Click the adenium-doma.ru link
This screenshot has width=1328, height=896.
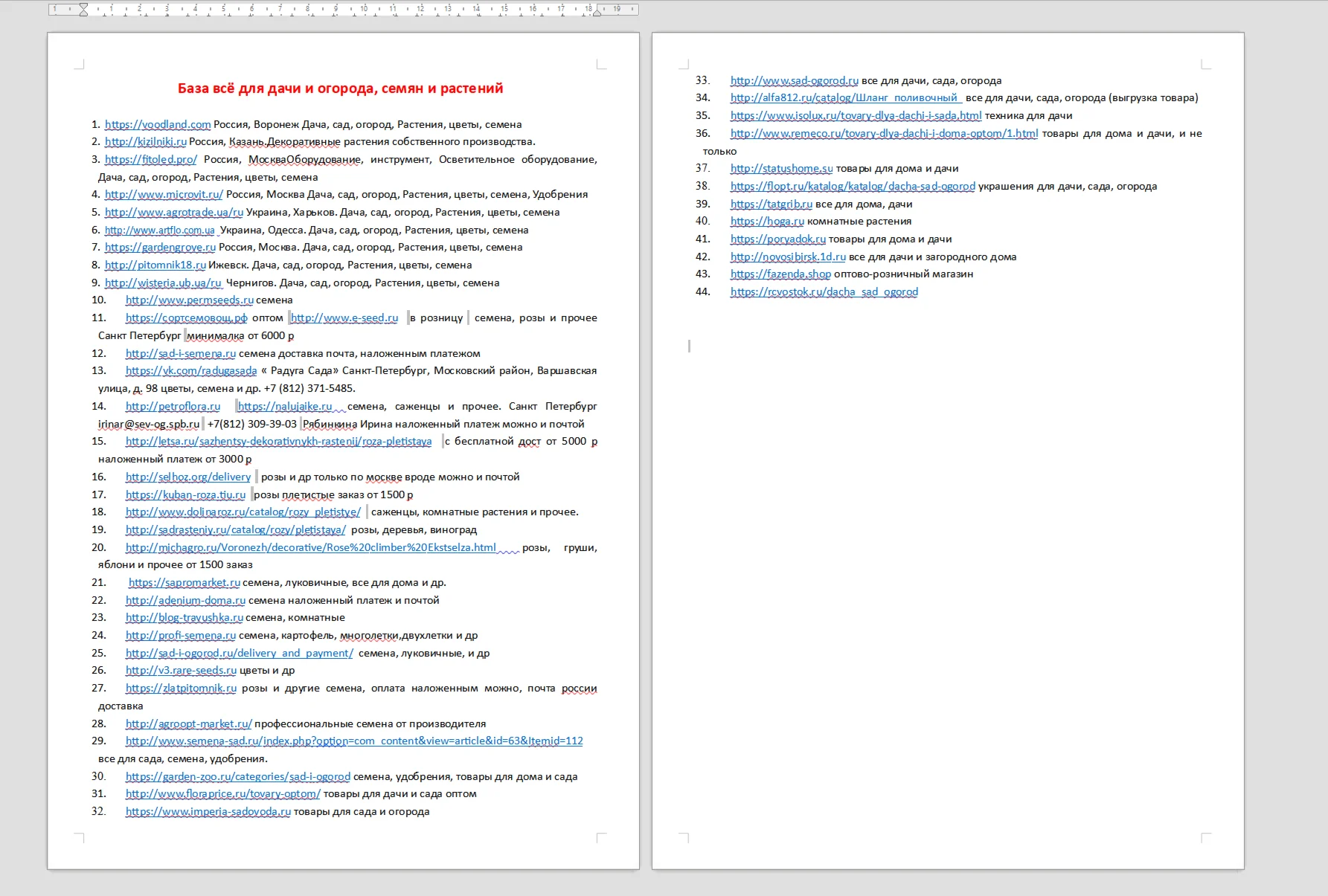tap(185, 600)
